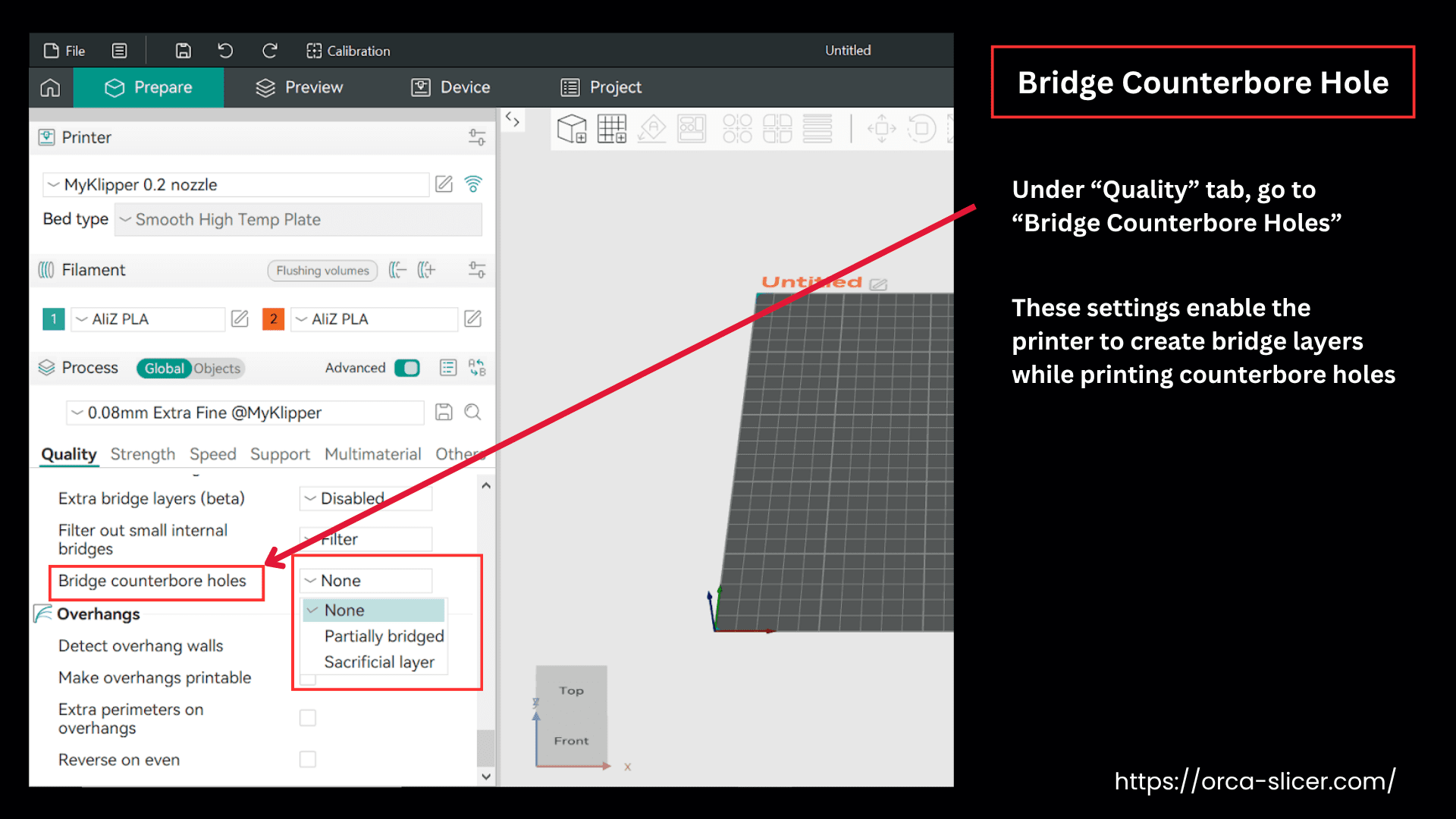The height and width of the screenshot is (819, 1456).
Task: Click the search process settings magnifier icon
Action: (472, 413)
